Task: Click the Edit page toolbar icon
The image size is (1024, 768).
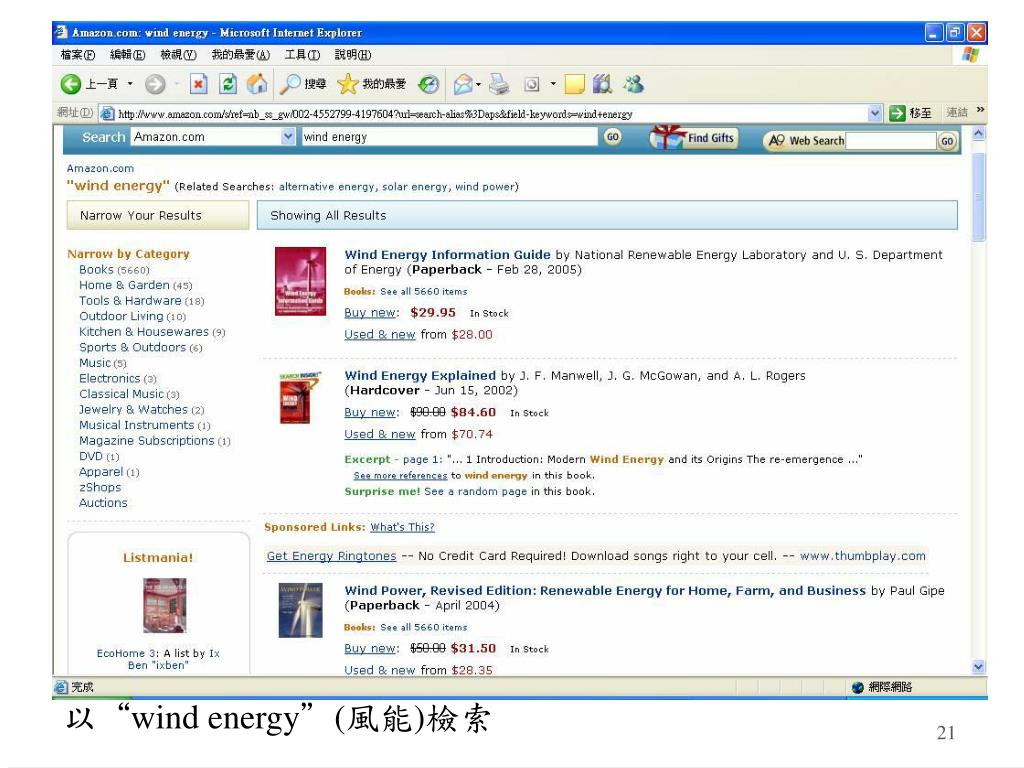Action: tap(532, 84)
